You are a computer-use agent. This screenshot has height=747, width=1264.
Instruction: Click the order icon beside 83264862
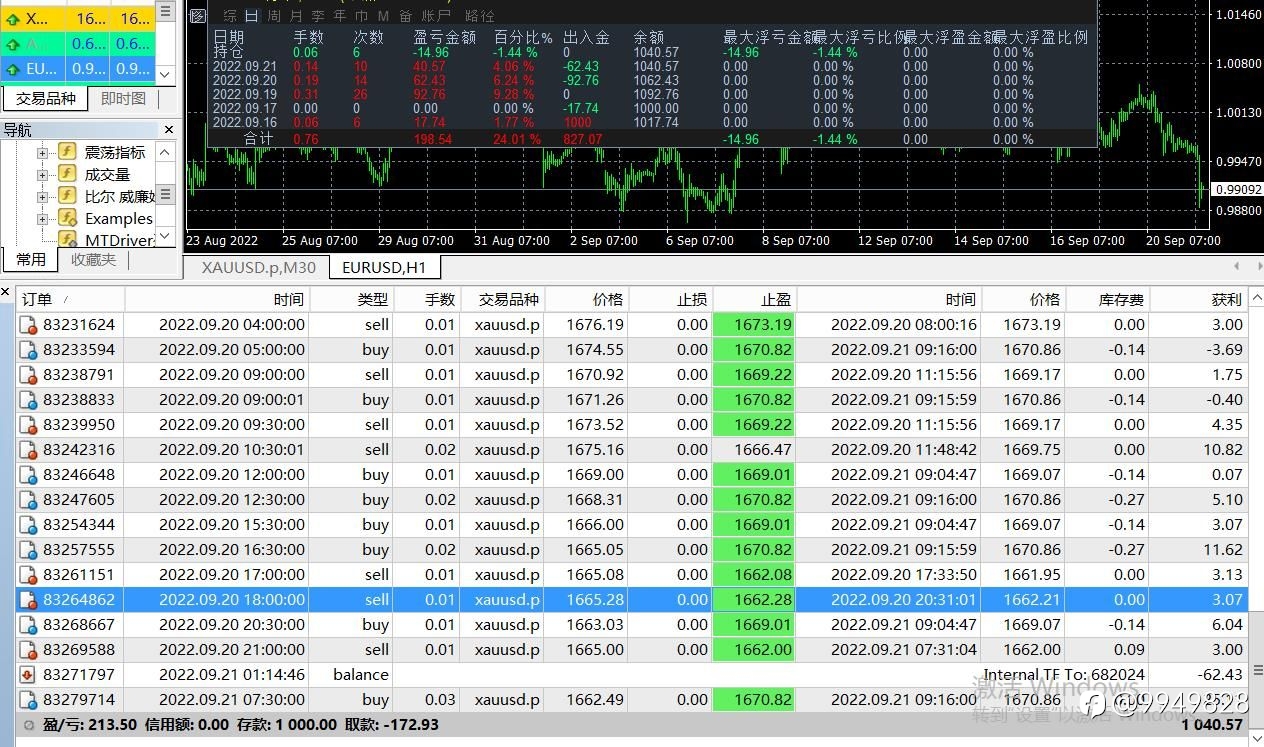pos(29,600)
